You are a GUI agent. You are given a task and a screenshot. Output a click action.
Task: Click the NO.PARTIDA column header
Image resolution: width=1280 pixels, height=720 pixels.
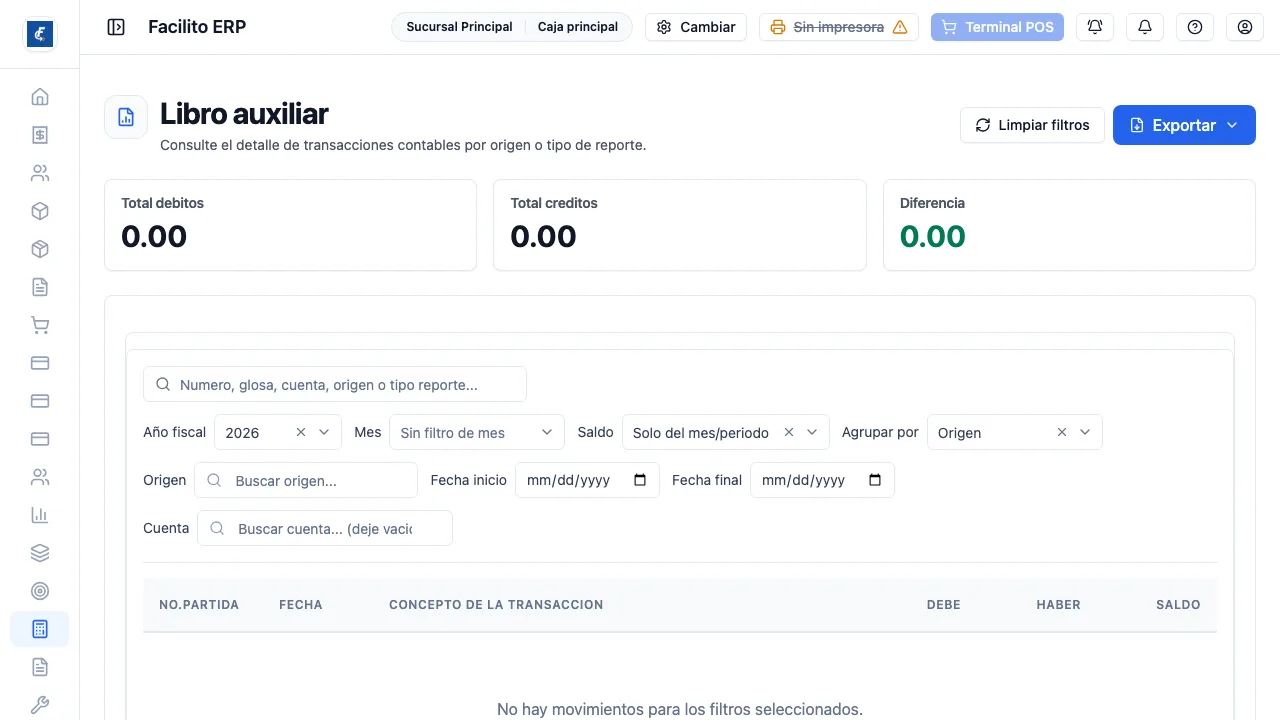[x=199, y=605]
